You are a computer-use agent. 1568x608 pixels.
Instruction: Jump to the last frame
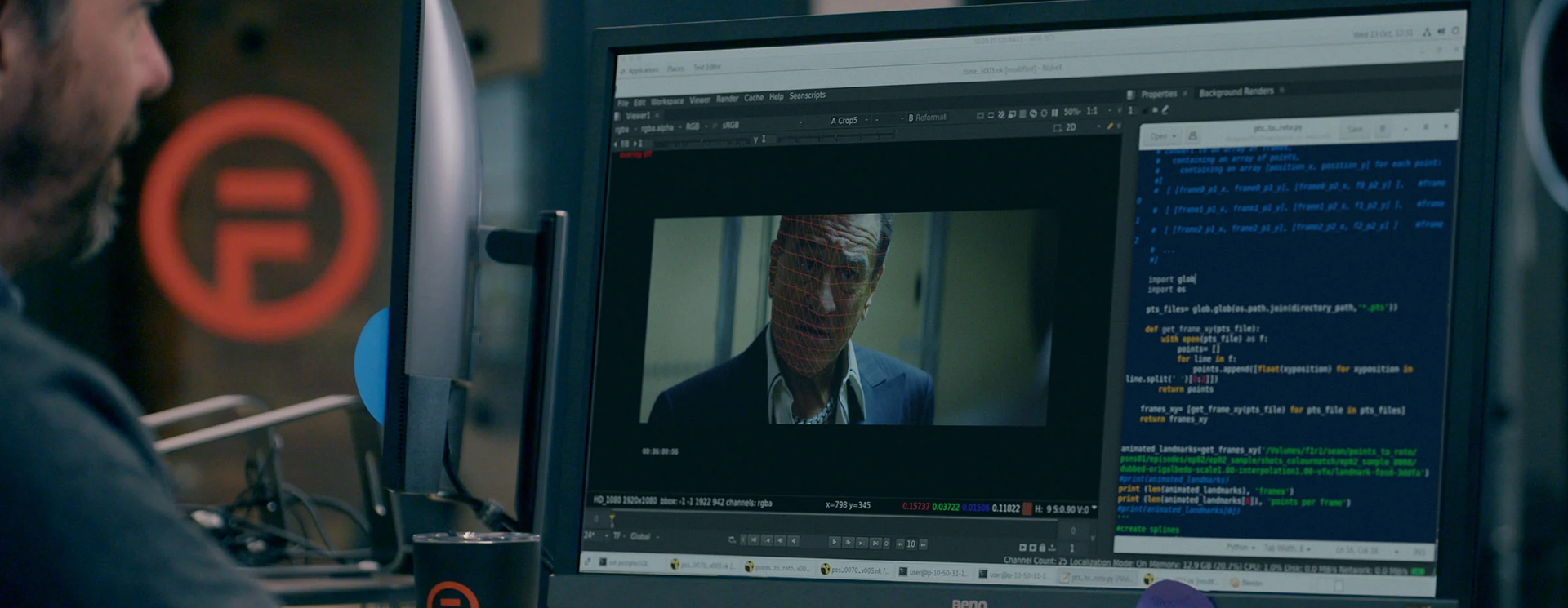(x=875, y=543)
